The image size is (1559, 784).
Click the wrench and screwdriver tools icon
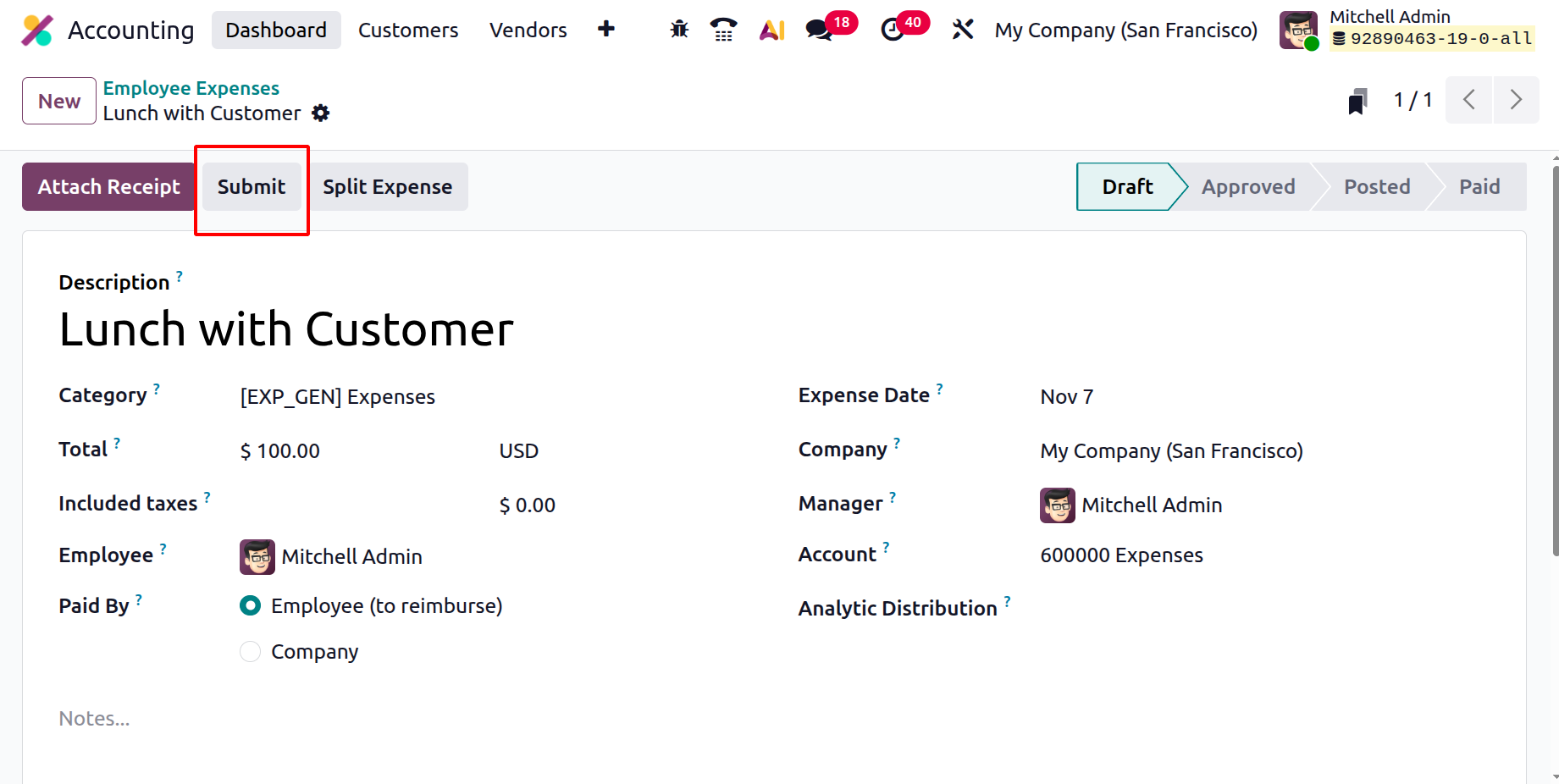(x=963, y=30)
